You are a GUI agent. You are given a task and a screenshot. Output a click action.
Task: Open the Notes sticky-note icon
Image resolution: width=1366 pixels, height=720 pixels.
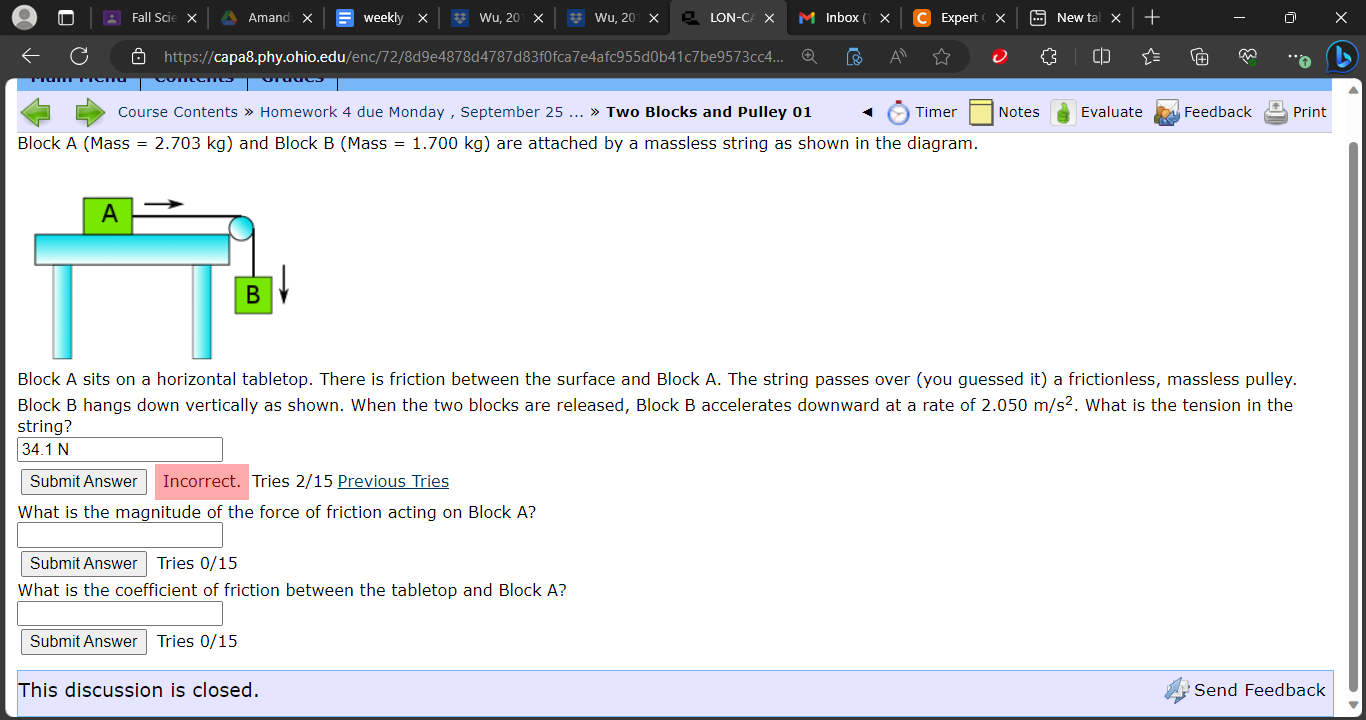point(980,112)
